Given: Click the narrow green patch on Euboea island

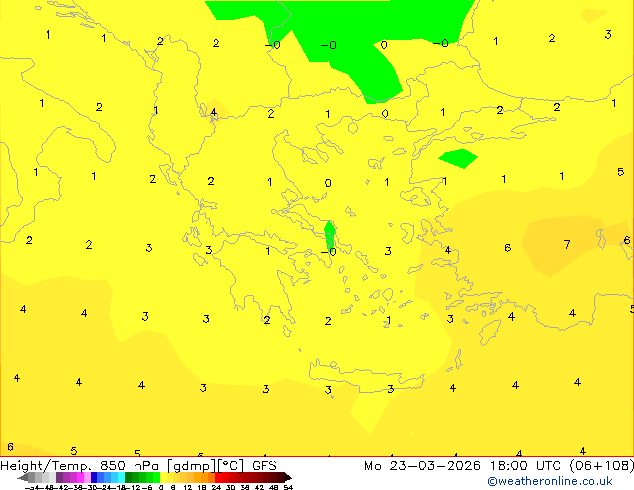Looking at the screenshot, I should pos(330,235).
